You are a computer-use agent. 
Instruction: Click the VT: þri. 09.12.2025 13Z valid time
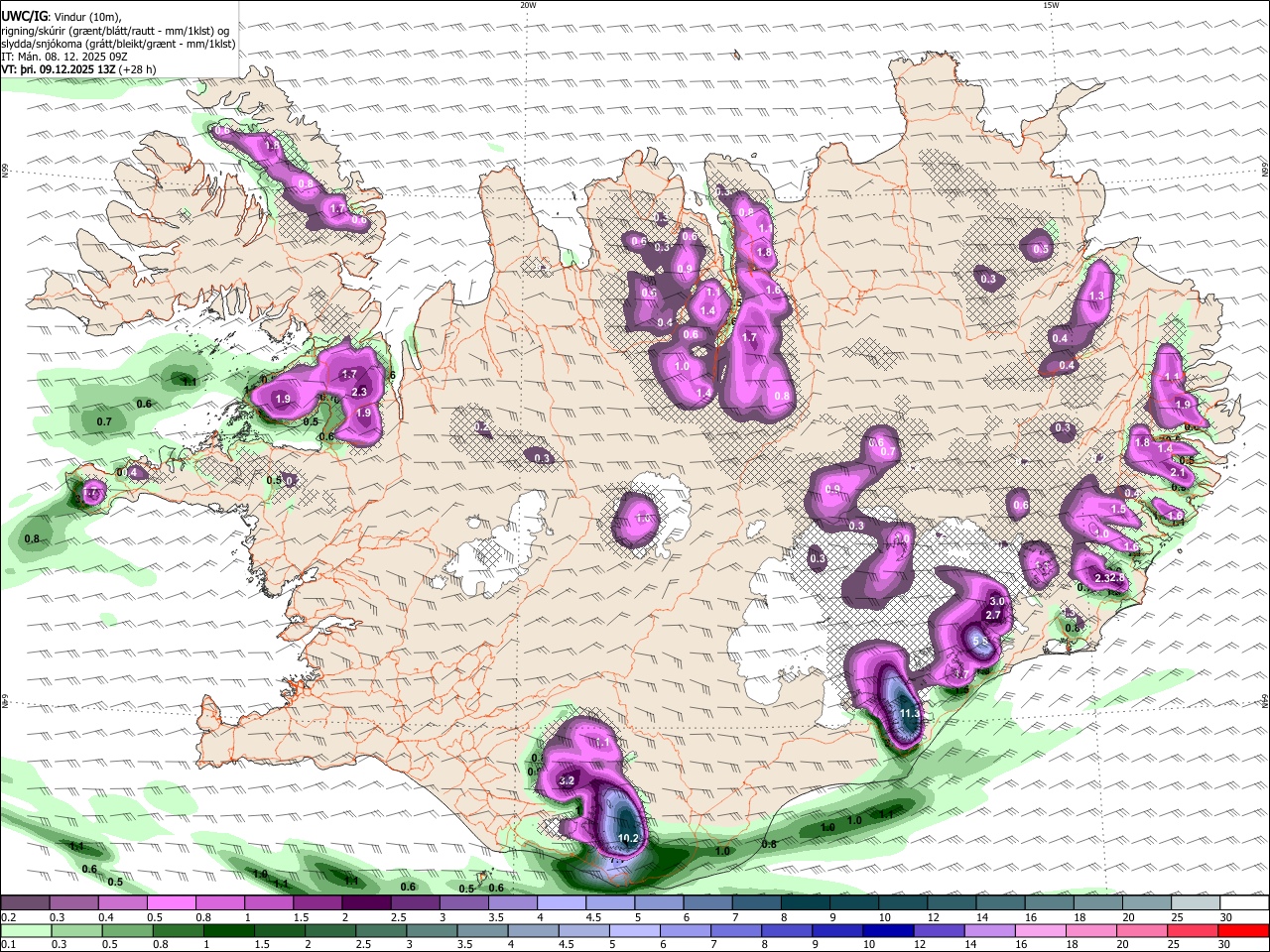point(78,69)
